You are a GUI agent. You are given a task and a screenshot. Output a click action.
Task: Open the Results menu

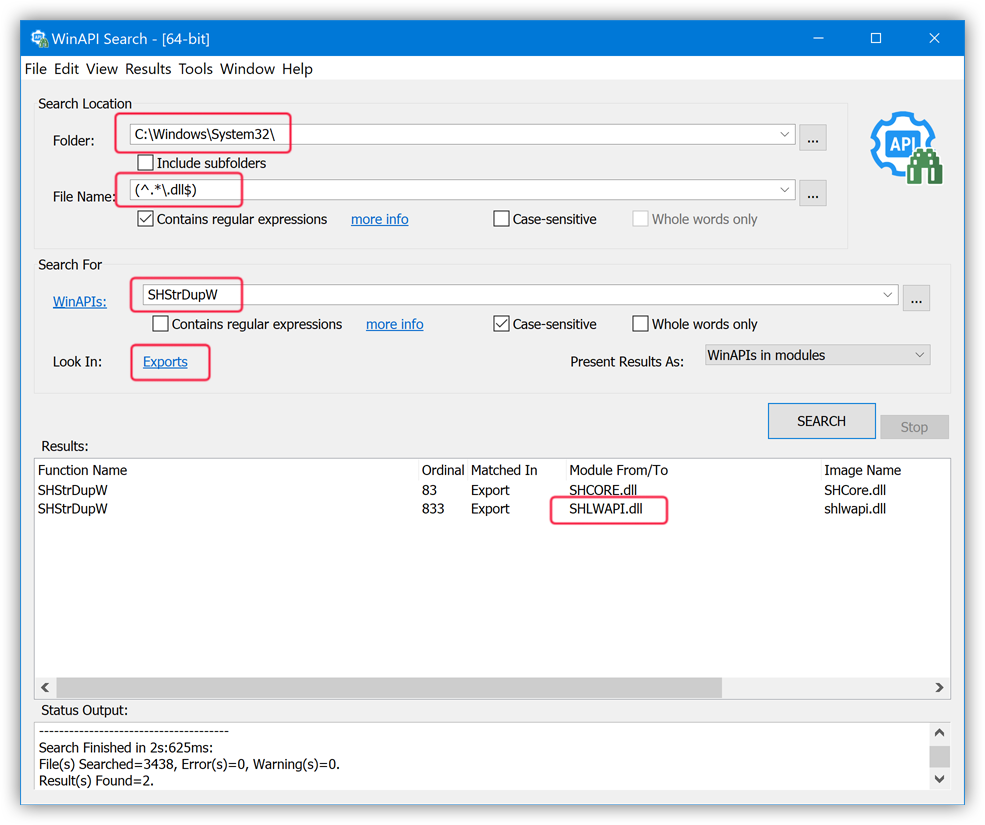(x=148, y=69)
